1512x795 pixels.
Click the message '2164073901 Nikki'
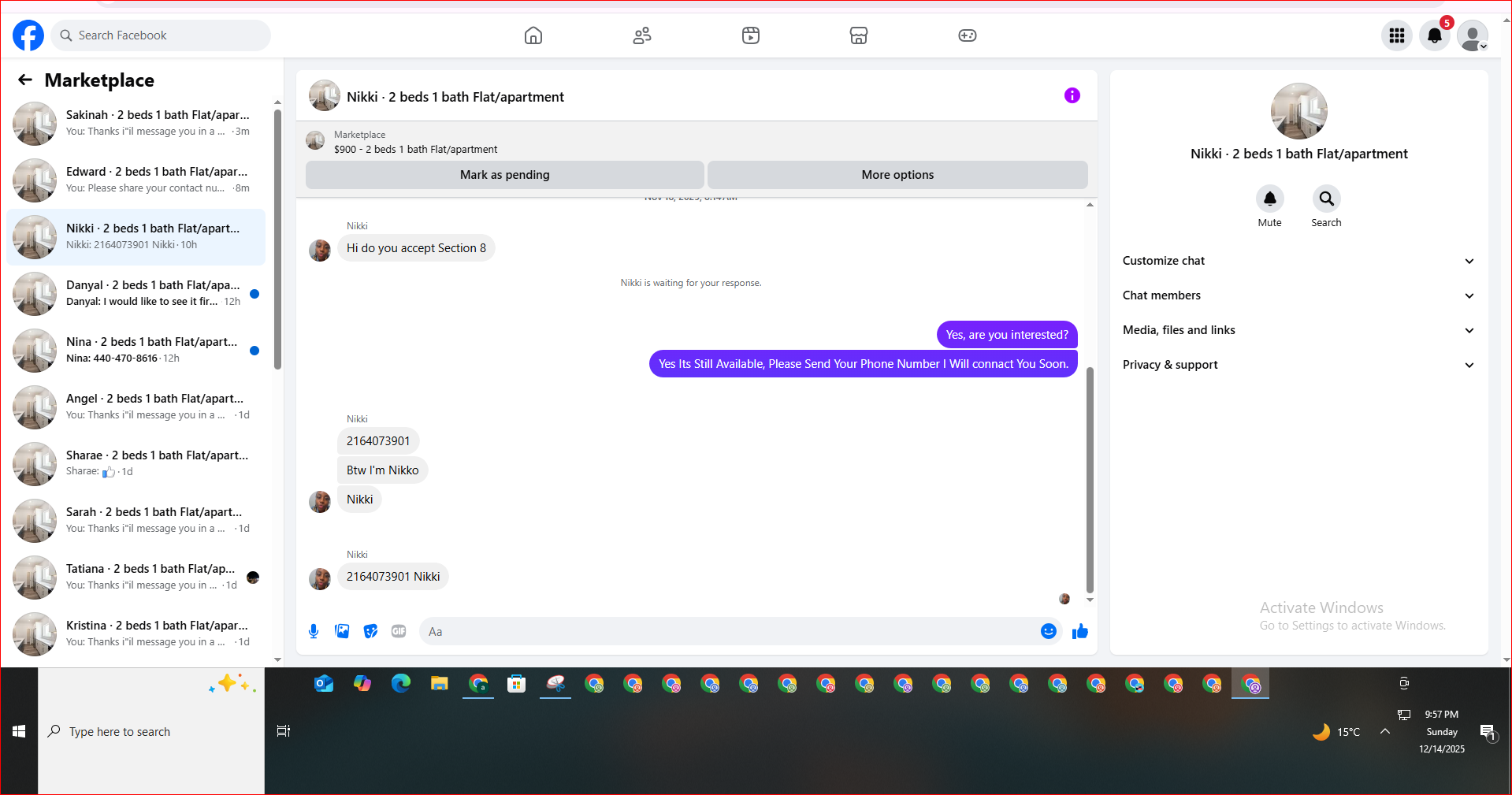[393, 577]
